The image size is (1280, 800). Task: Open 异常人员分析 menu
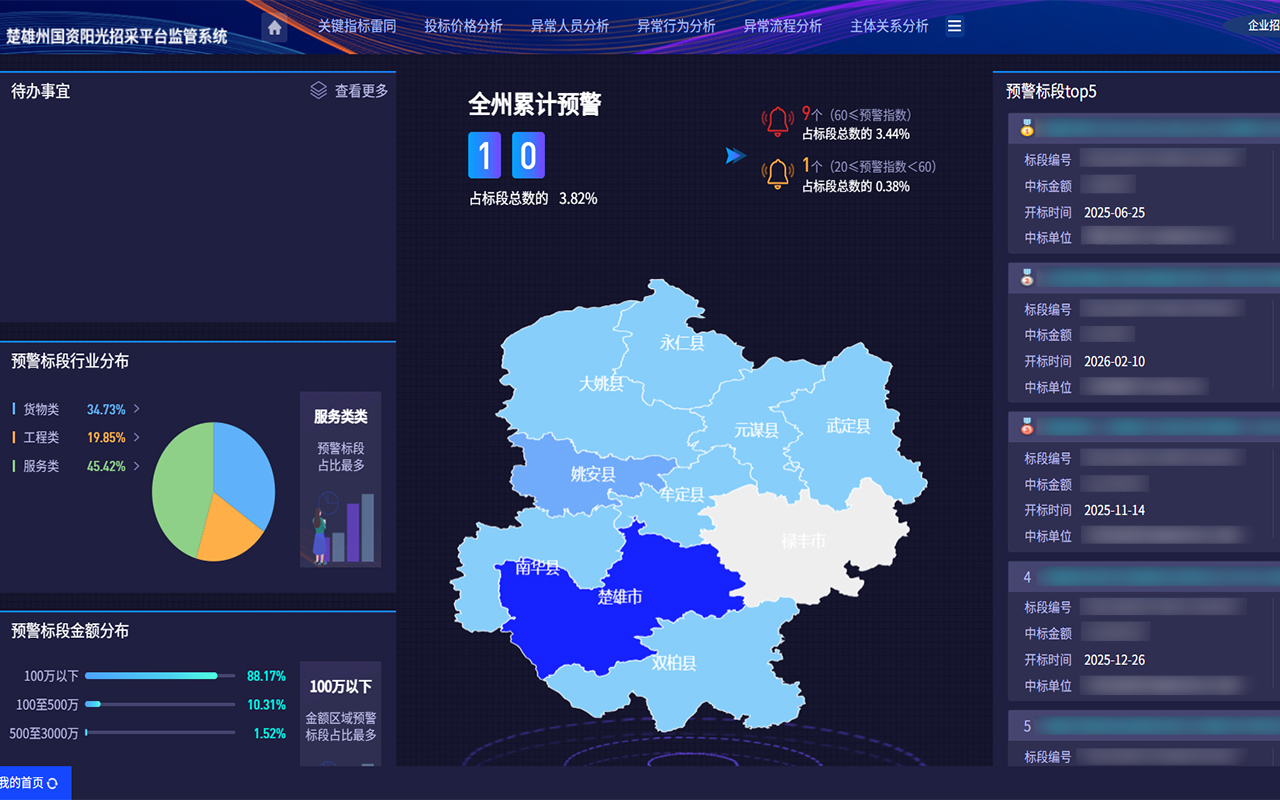[x=570, y=26]
